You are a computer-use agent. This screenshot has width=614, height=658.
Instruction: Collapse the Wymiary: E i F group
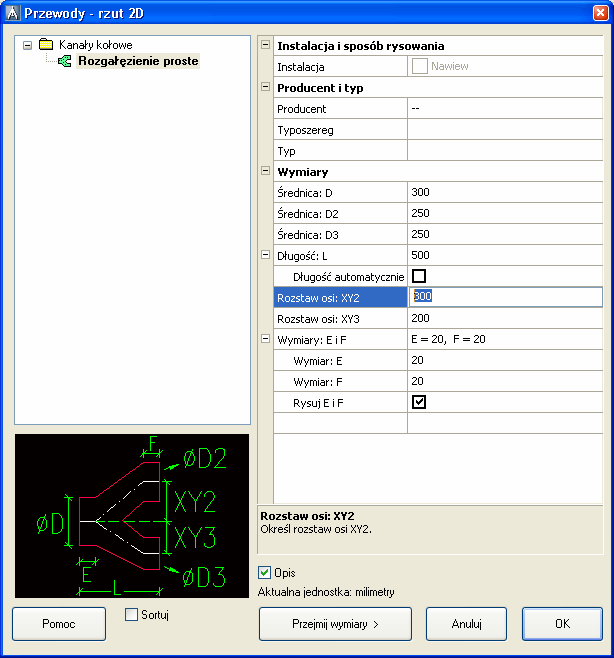(265, 339)
